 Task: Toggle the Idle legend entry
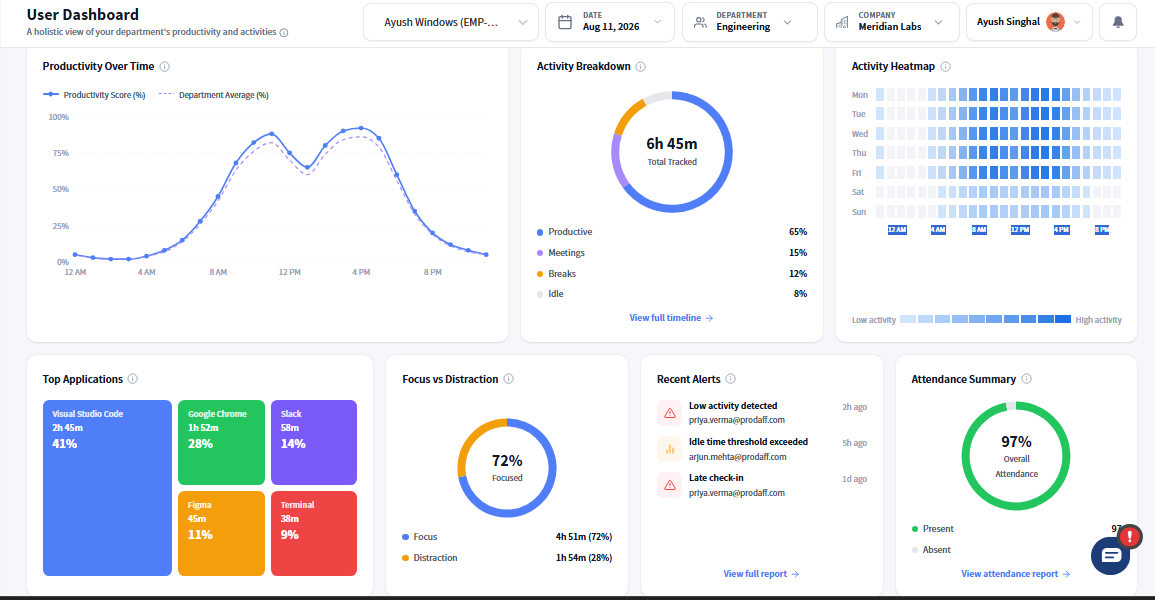550,294
